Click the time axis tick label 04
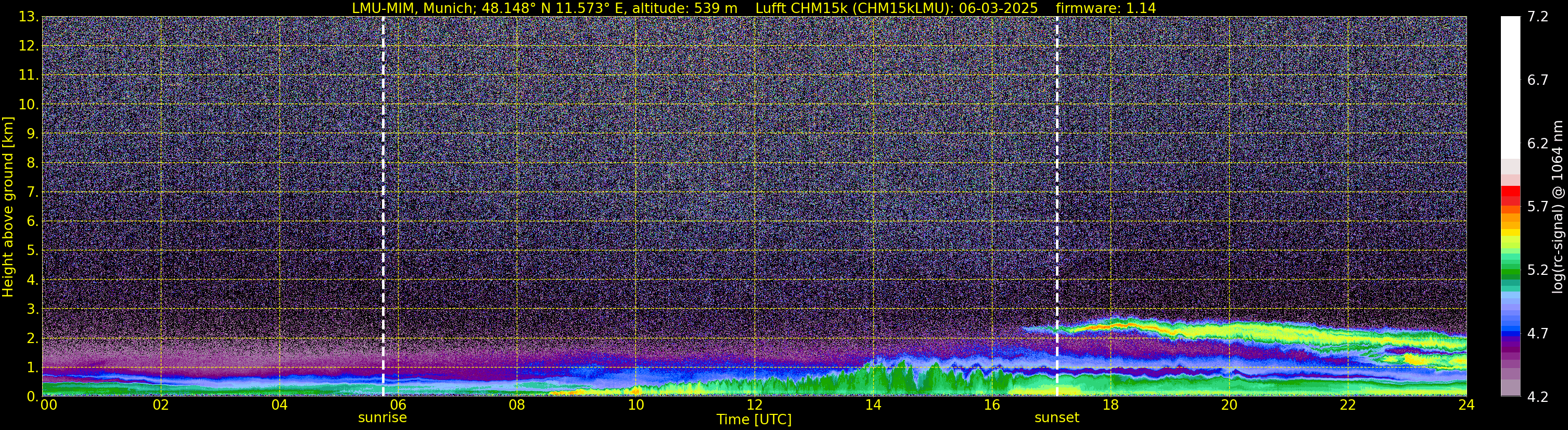1568x430 pixels. tap(279, 406)
